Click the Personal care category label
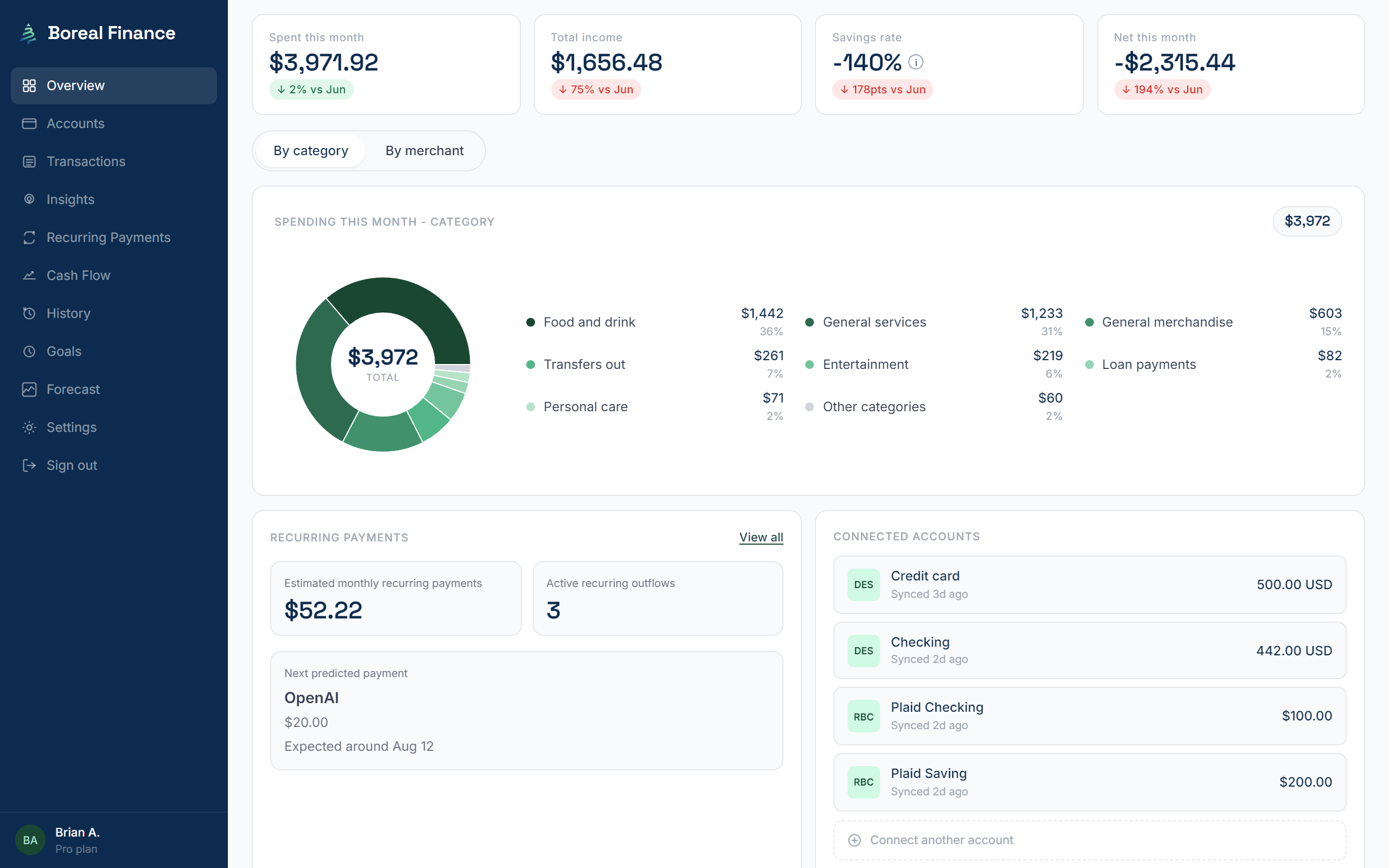The image size is (1389, 868). (x=585, y=406)
